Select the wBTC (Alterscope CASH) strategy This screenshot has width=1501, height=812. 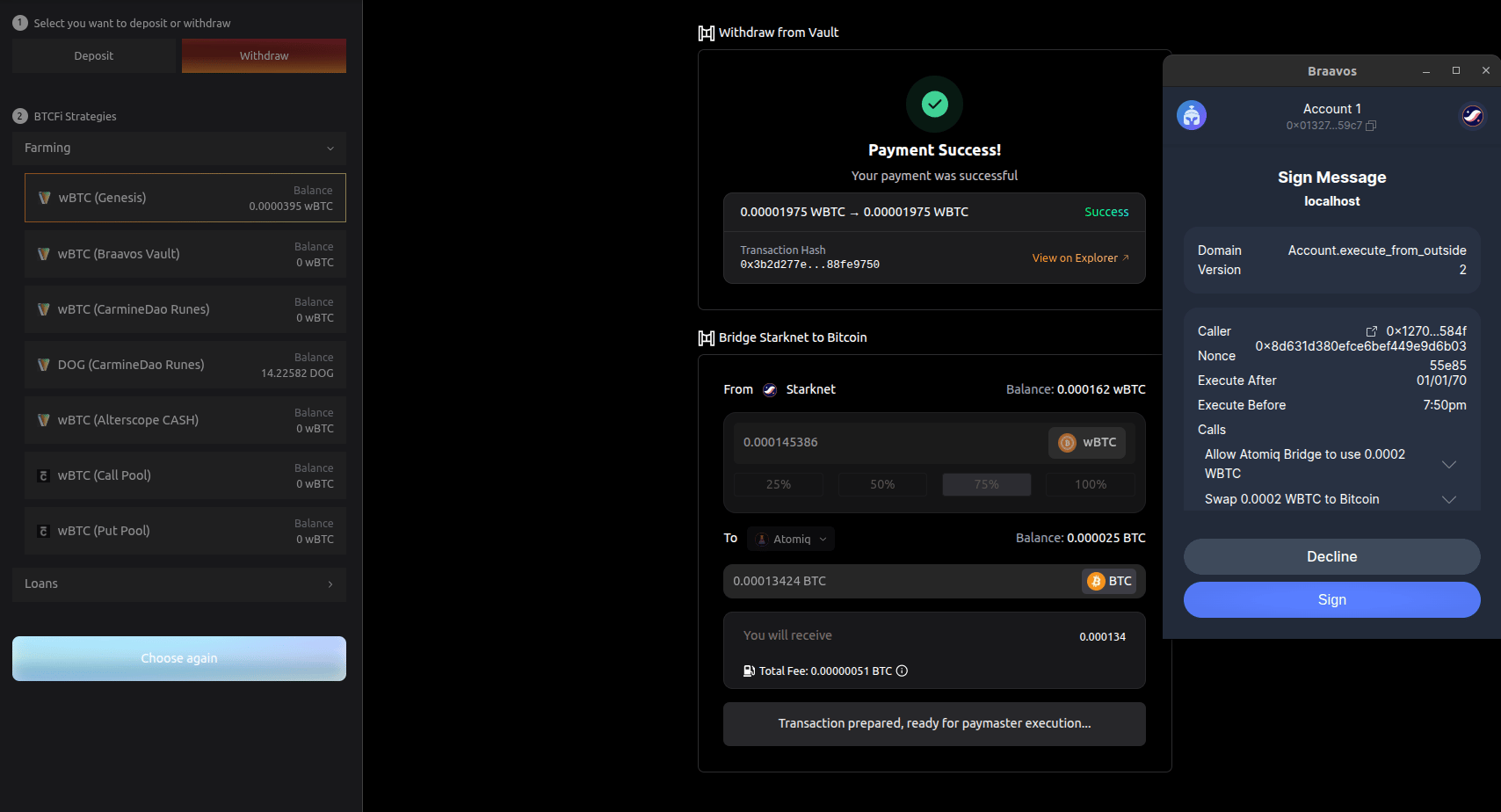(x=185, y=420)
